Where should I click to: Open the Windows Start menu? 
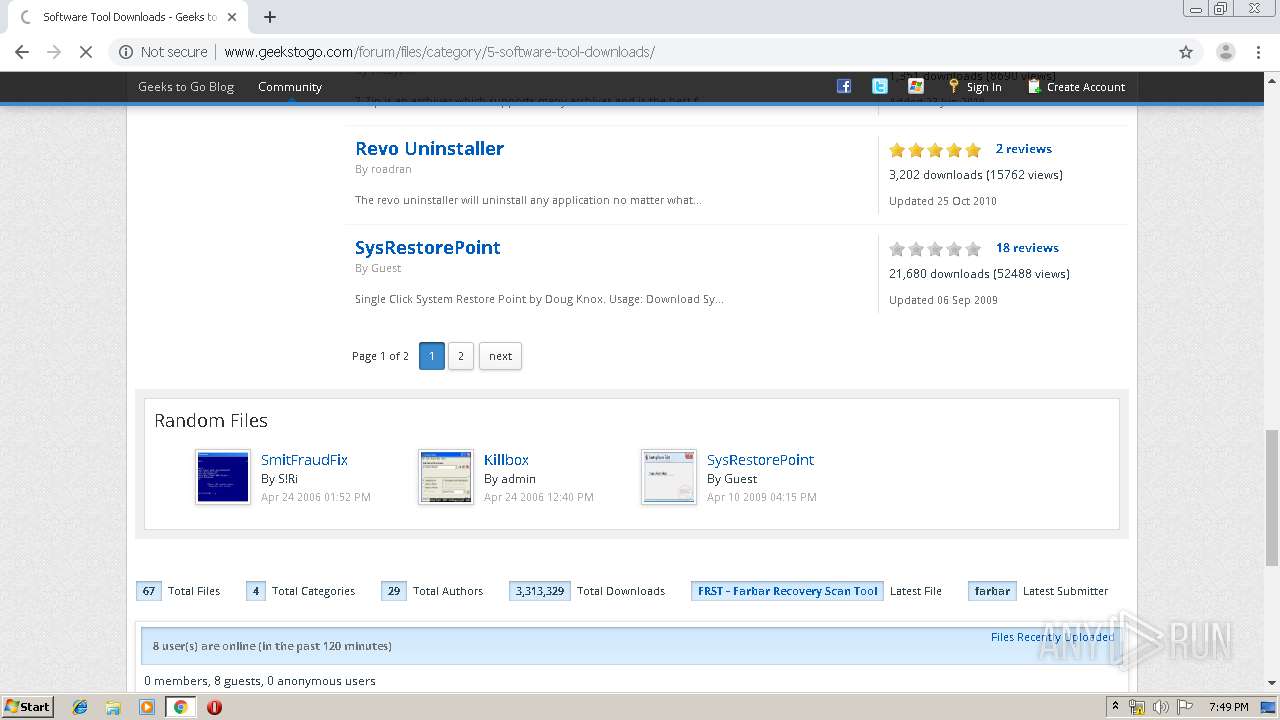pyautogui.click(x=28, y=706)
